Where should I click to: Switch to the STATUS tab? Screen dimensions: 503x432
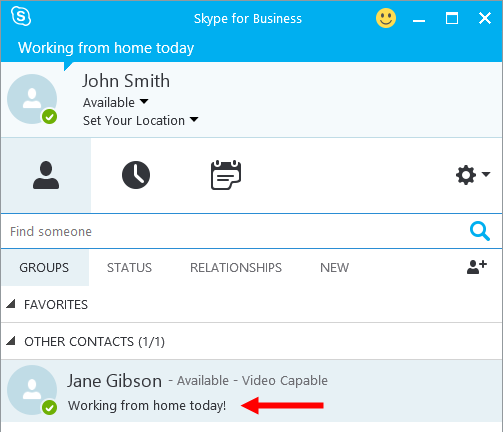129,268
